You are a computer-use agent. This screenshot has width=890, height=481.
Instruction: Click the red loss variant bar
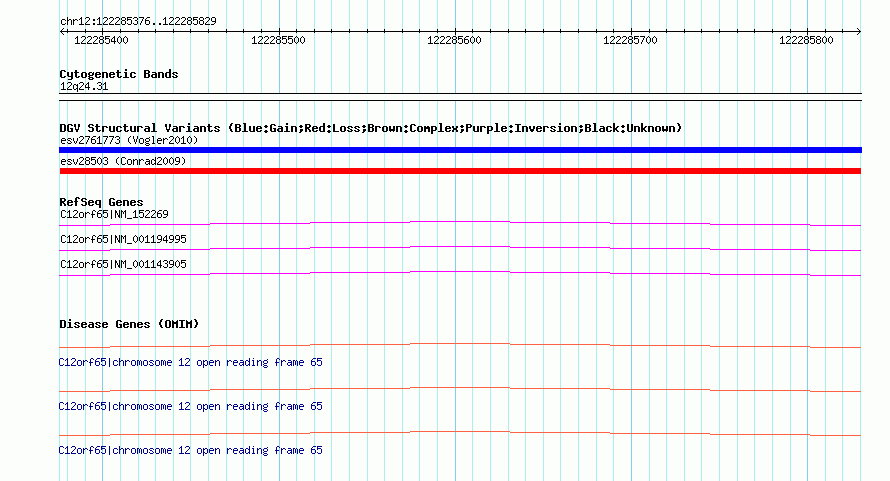coord(460,171)
